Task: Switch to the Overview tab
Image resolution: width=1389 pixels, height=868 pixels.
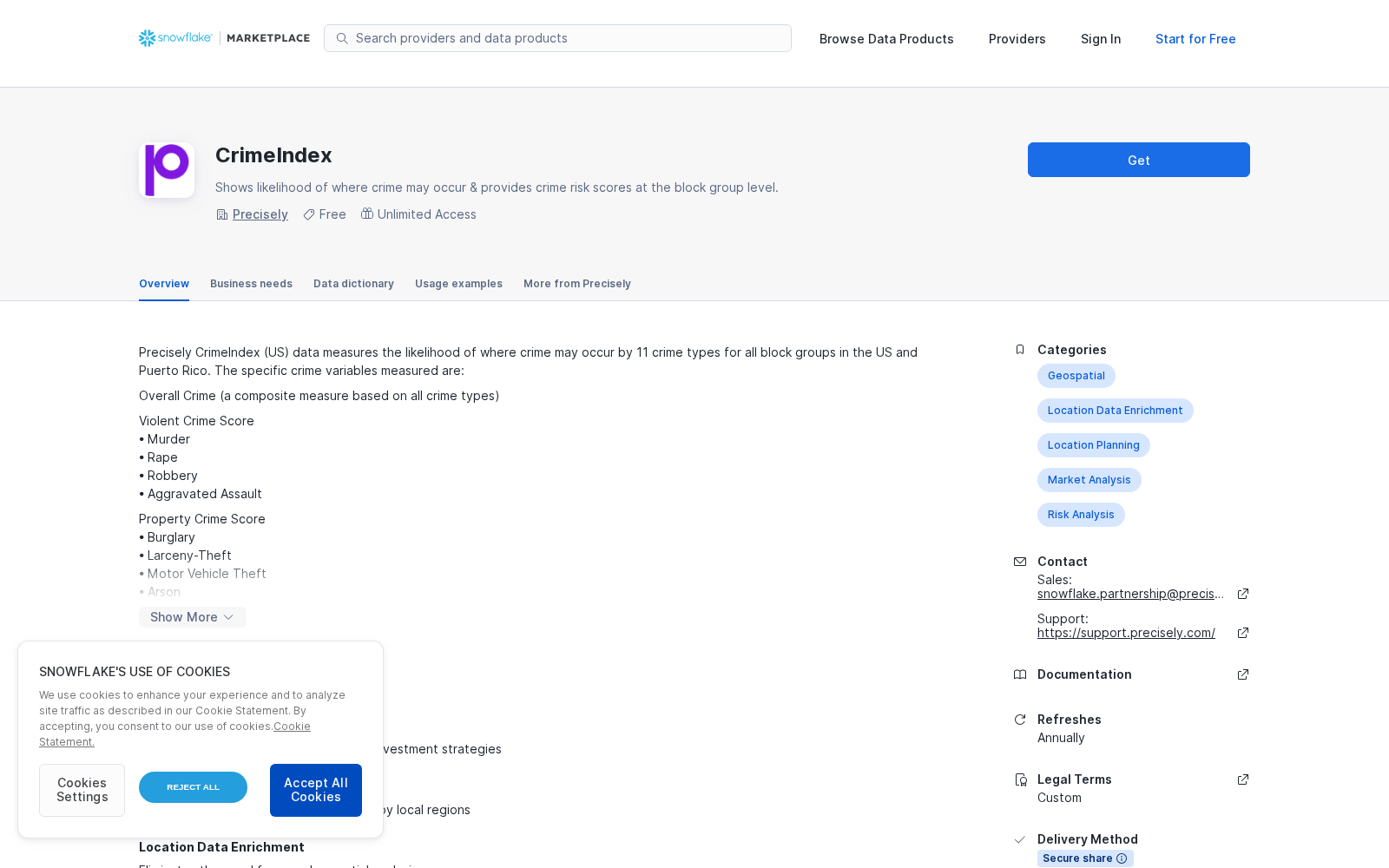Action: click(x=164, y=284)
